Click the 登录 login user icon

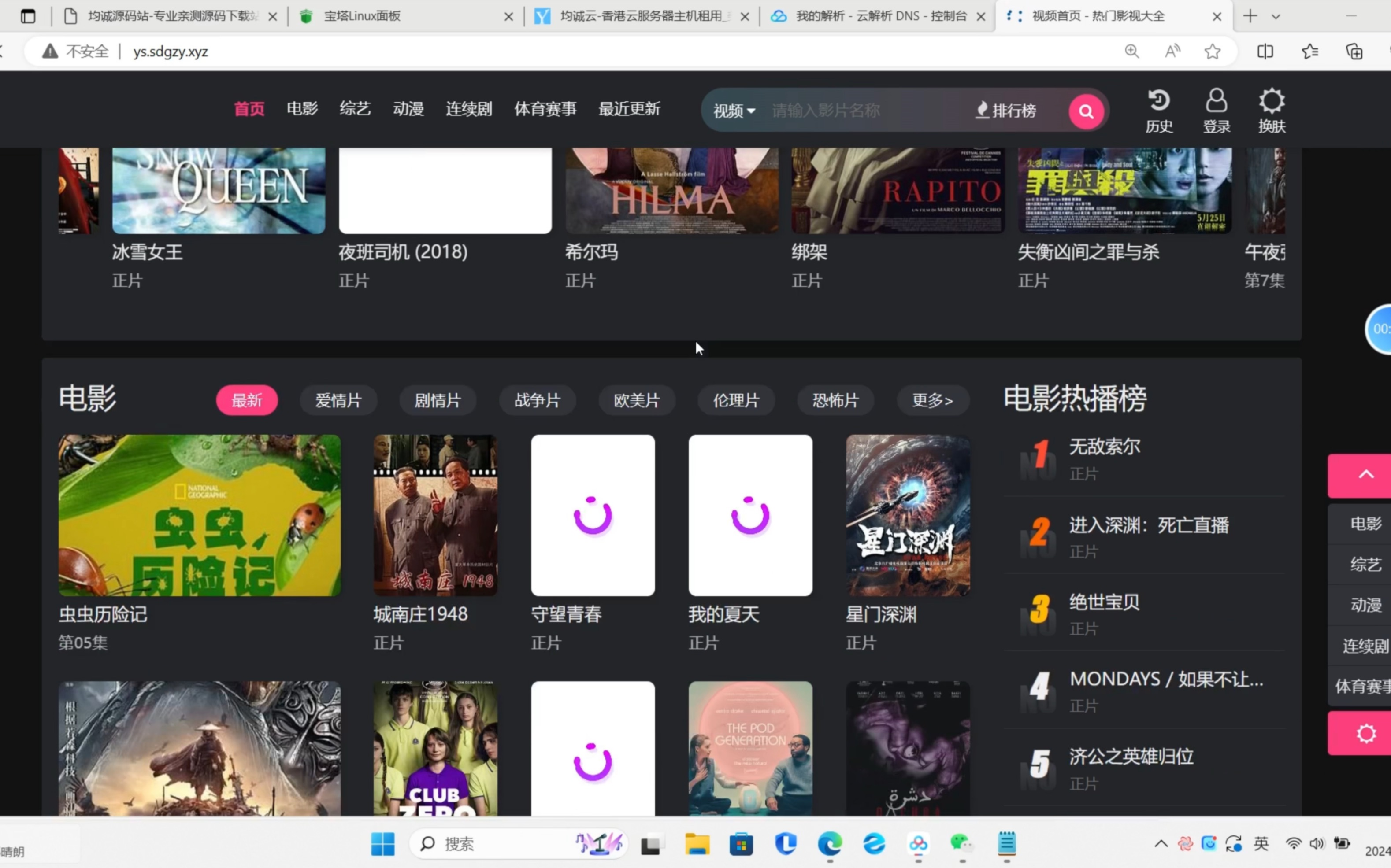[1217, 111]
